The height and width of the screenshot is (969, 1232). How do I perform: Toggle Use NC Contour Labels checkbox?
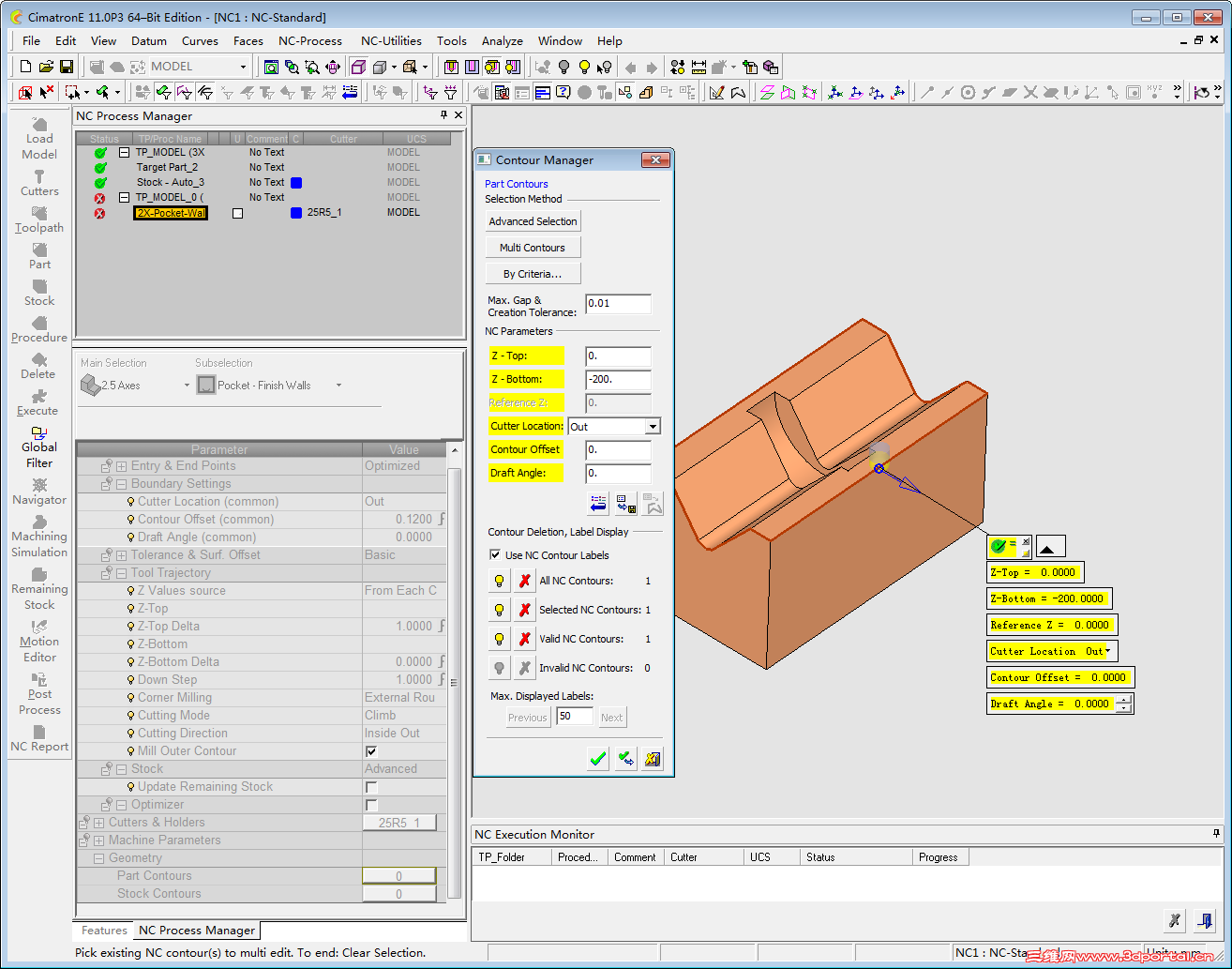[x=495, y=554]
